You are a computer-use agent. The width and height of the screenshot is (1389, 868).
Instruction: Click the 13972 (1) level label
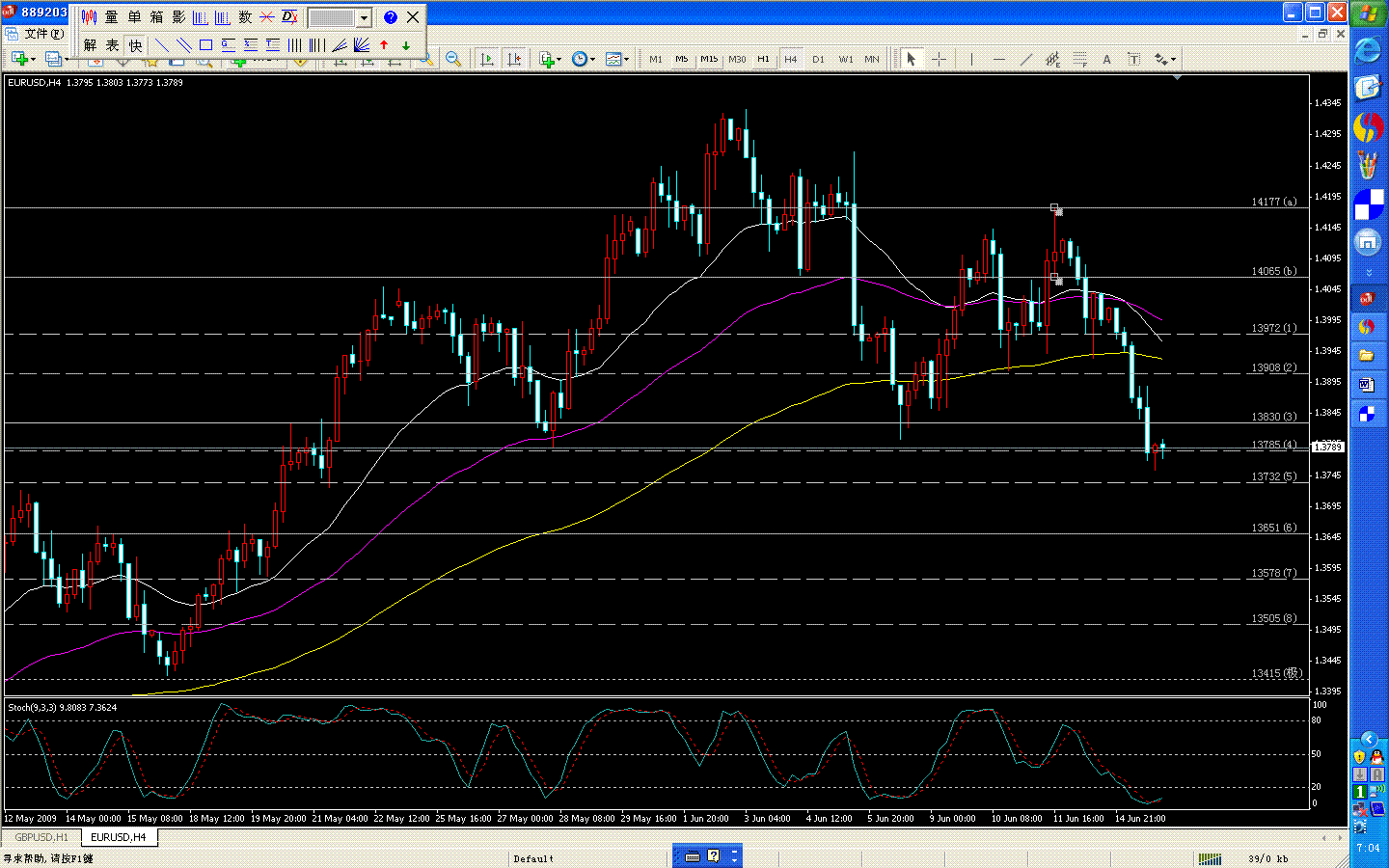tap(1274, 328)
